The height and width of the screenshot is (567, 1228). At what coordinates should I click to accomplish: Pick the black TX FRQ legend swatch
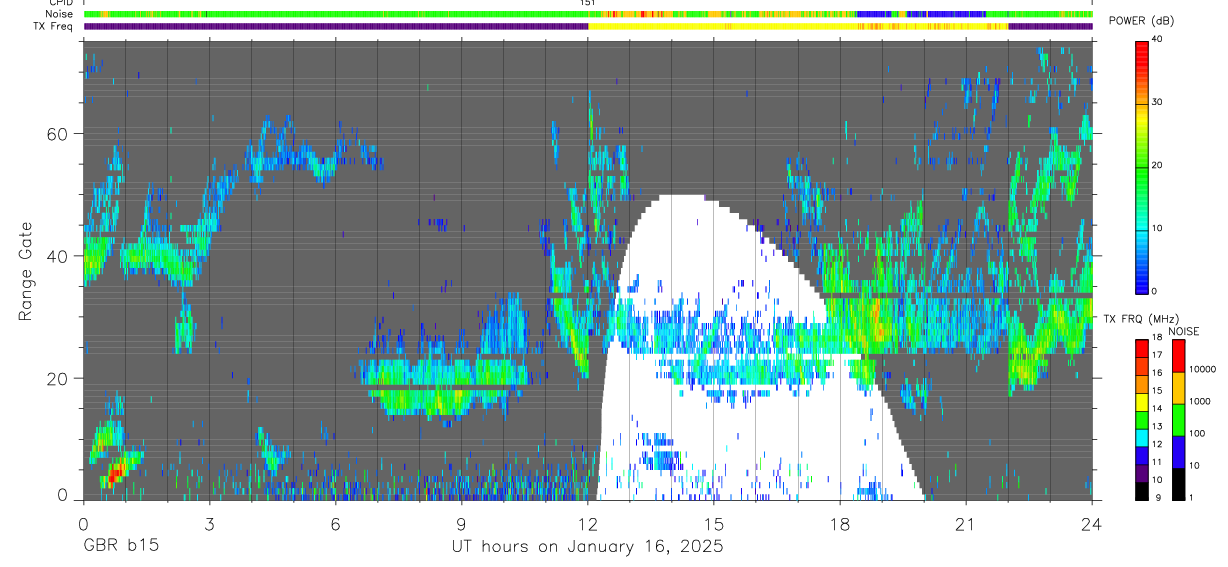coord(1142,491)
